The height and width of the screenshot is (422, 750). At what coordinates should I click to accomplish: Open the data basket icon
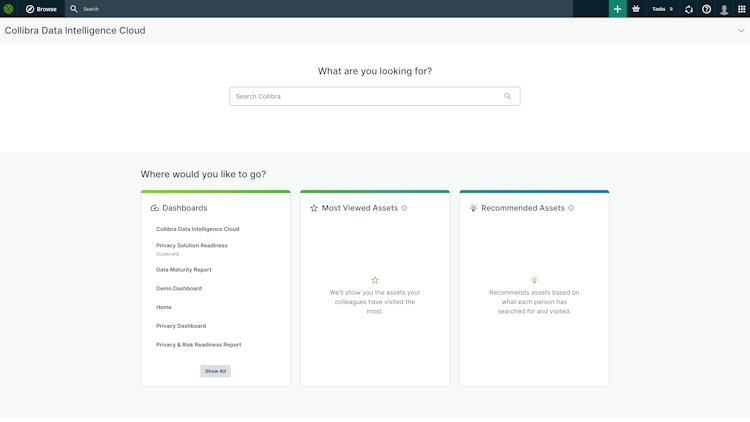636,9
